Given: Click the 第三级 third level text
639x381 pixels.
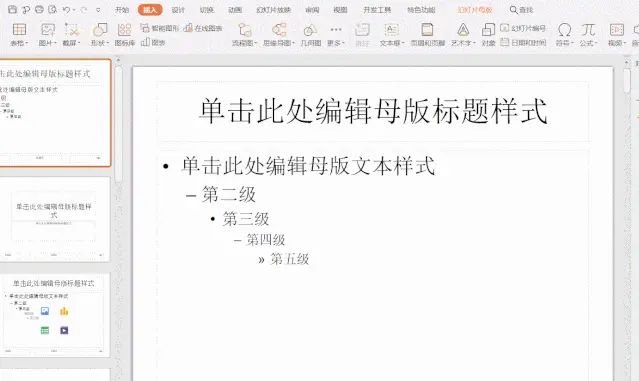Looking at the screenshot, I should tap(246, 219).
